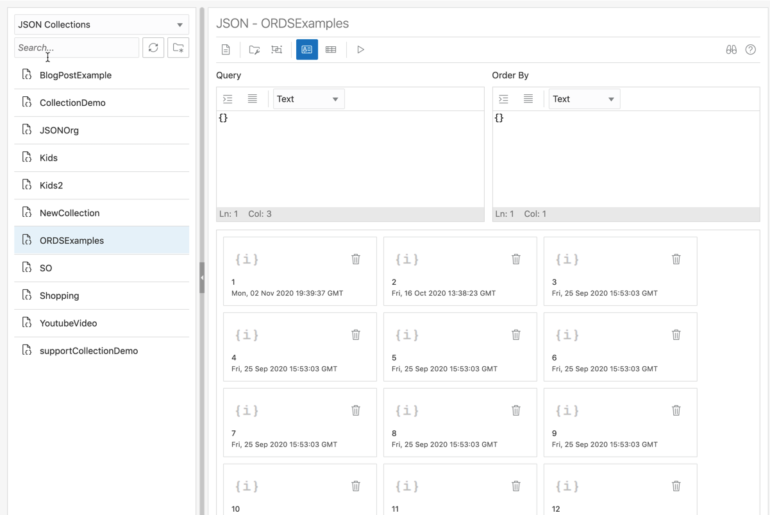Select the YoutubeVideo collection
The width and height of the screenshot is (770, 515).
pyautogui.click(x=68, y=323)
